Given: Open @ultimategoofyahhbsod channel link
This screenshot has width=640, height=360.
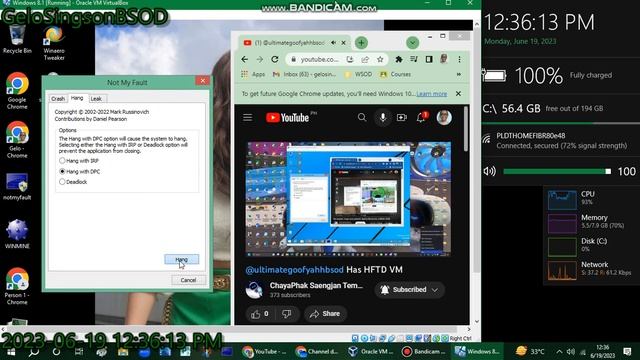Looking at the screenshot, I should point(295,270).
